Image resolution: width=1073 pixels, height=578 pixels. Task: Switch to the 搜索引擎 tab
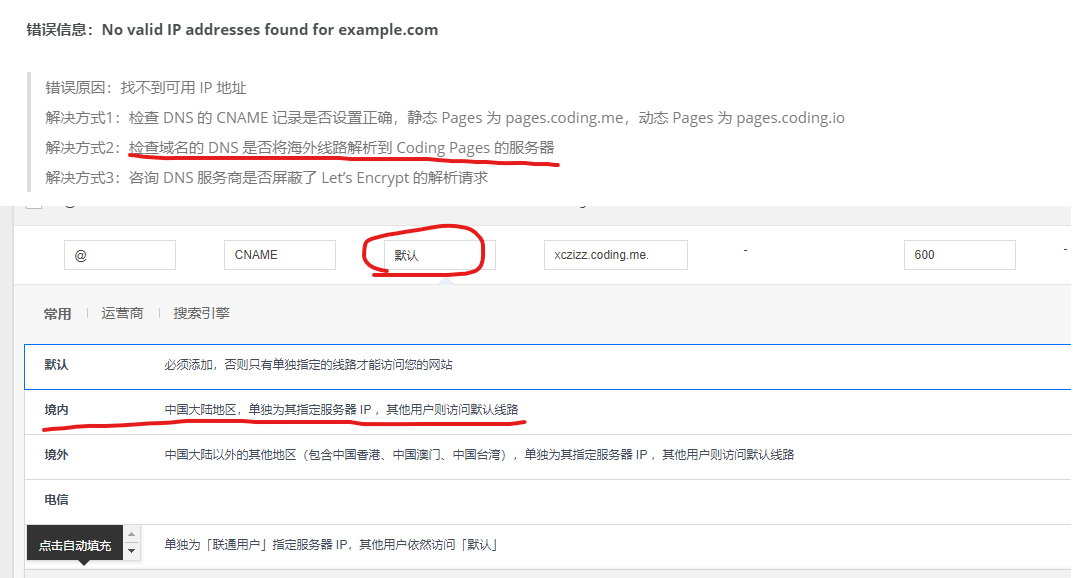pos(201,313)
